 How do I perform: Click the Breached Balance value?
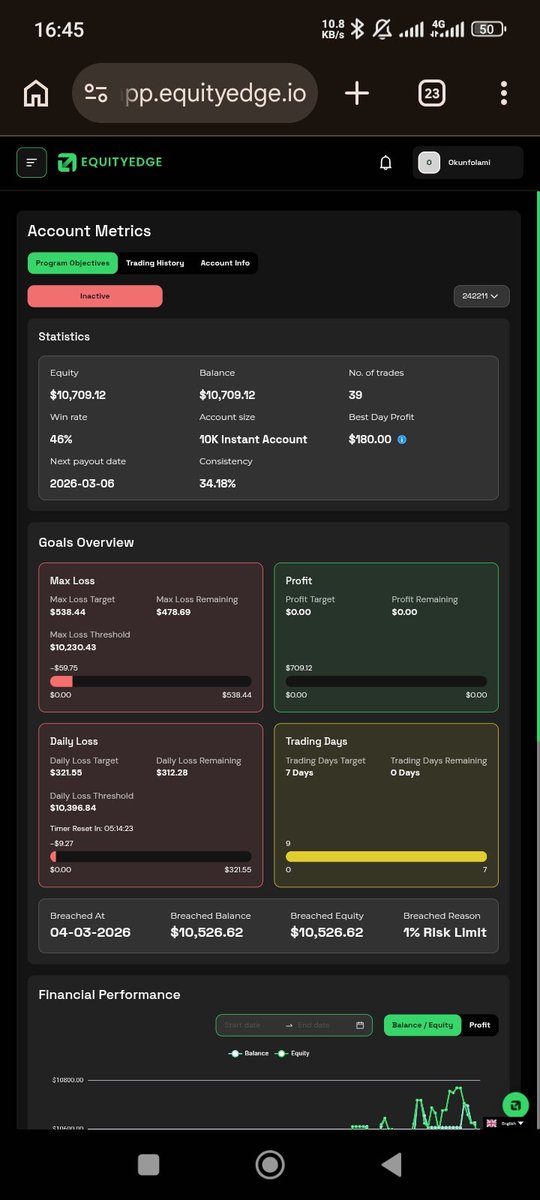coord(206,932)
